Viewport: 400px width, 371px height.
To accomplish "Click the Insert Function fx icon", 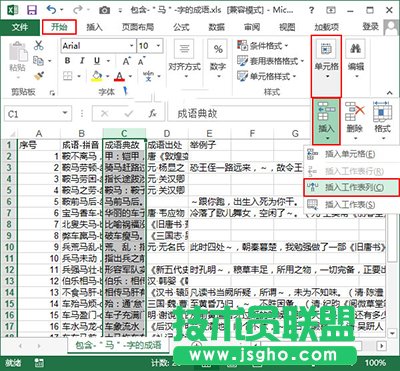I will (153, 114).
